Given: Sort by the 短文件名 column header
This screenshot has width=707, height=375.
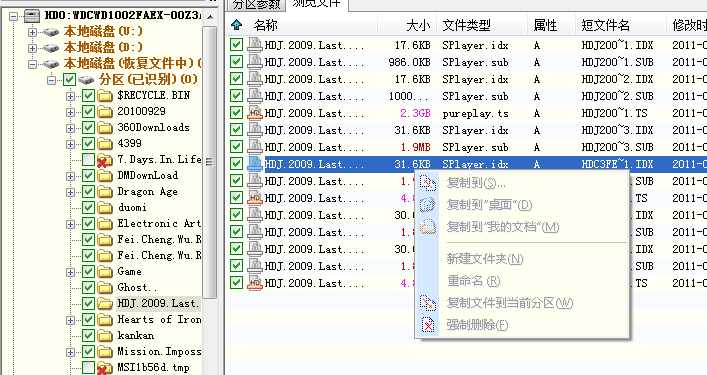Looking at the screenshot, I should [x=620, y=25].
